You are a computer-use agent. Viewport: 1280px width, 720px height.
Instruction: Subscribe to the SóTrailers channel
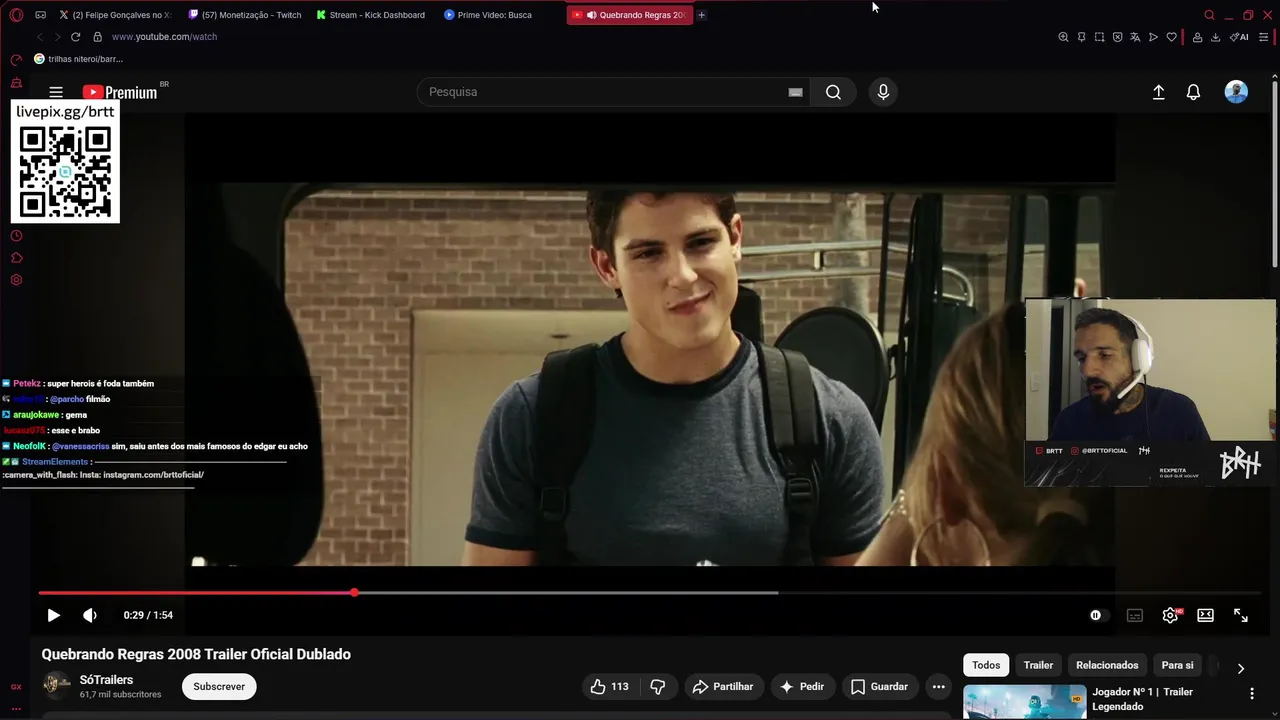click(219, 686)
